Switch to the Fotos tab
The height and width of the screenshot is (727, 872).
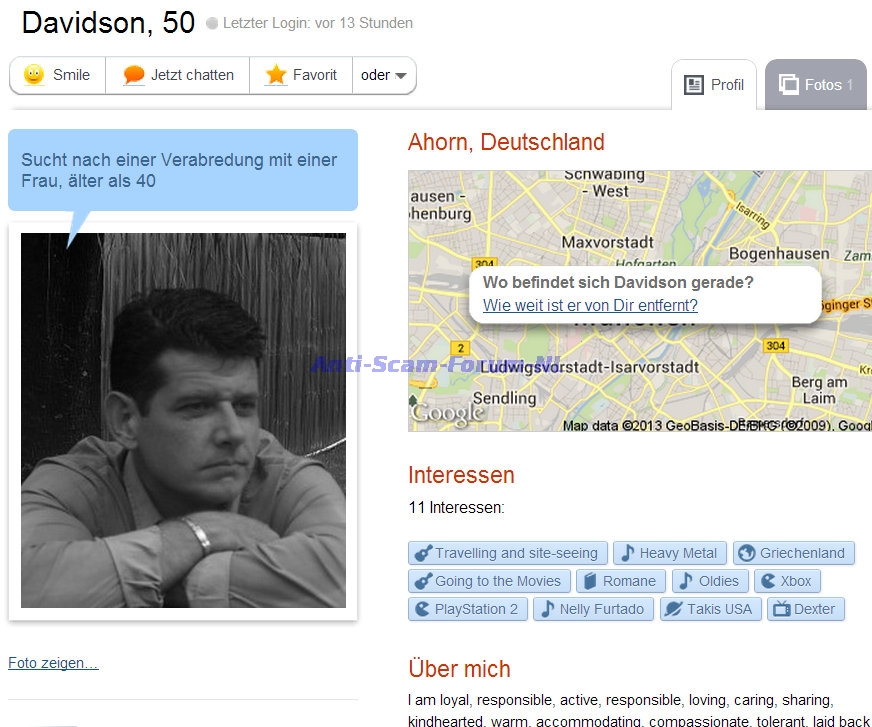[816, 85]
